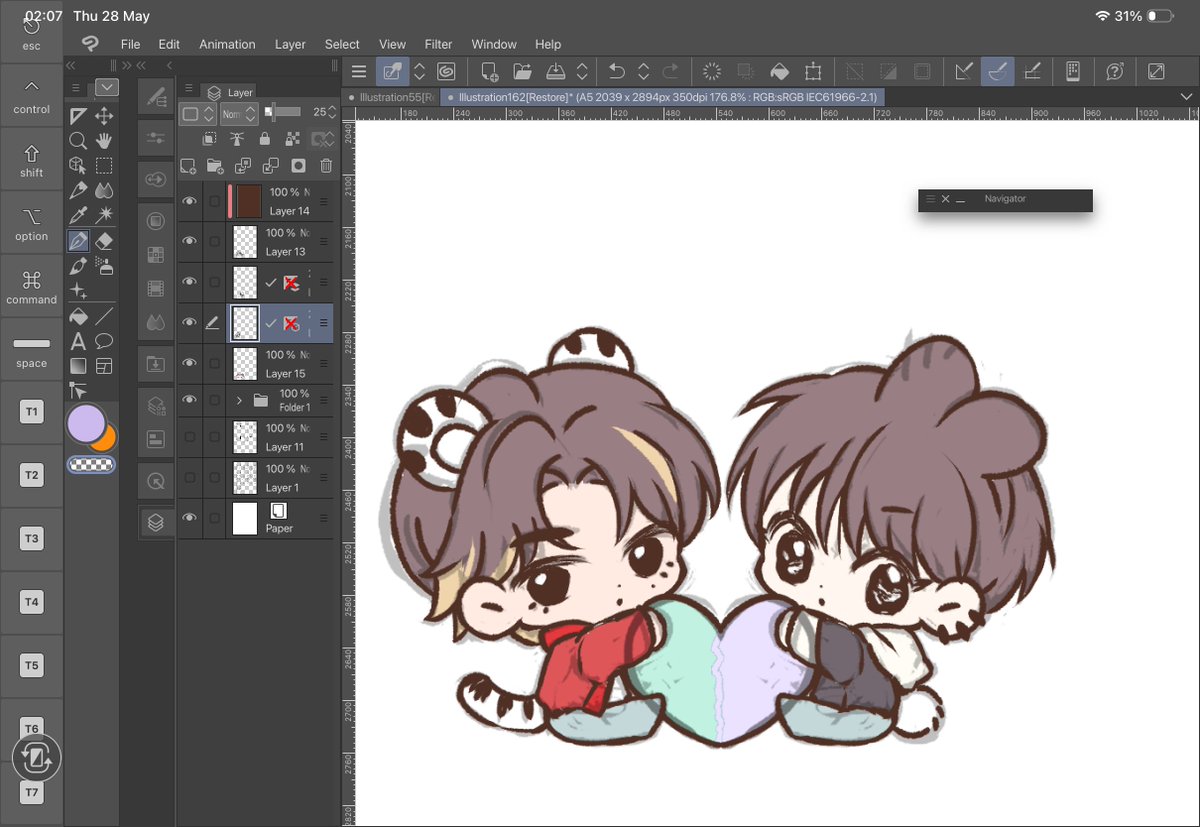
Task: Expand undo redo stepper in command bar
Action: pyautogui.click(x=644, y=71)
